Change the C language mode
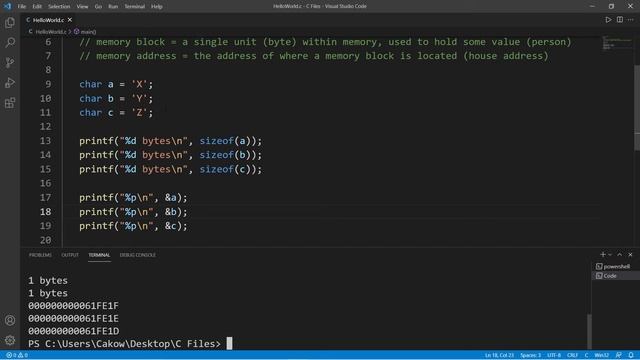 tap(586, 355)
